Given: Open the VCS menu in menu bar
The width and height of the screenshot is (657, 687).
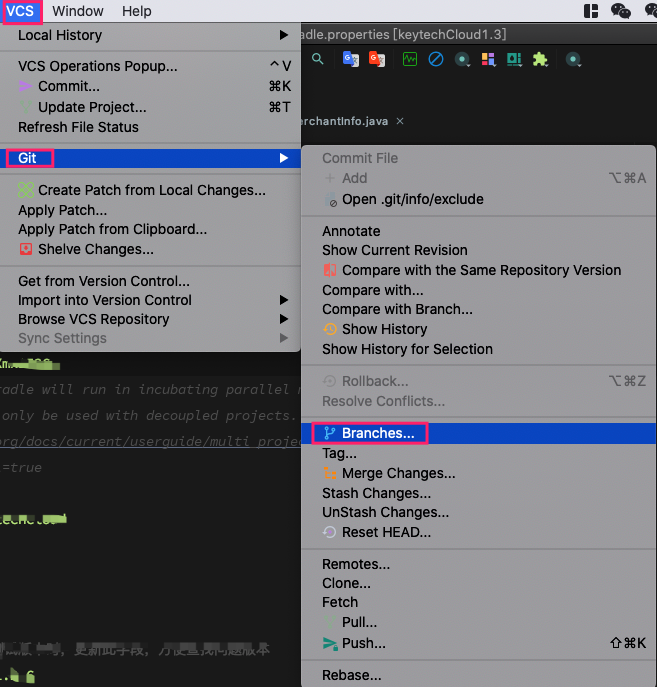Looking at the screenshot, I should (20, 11).
